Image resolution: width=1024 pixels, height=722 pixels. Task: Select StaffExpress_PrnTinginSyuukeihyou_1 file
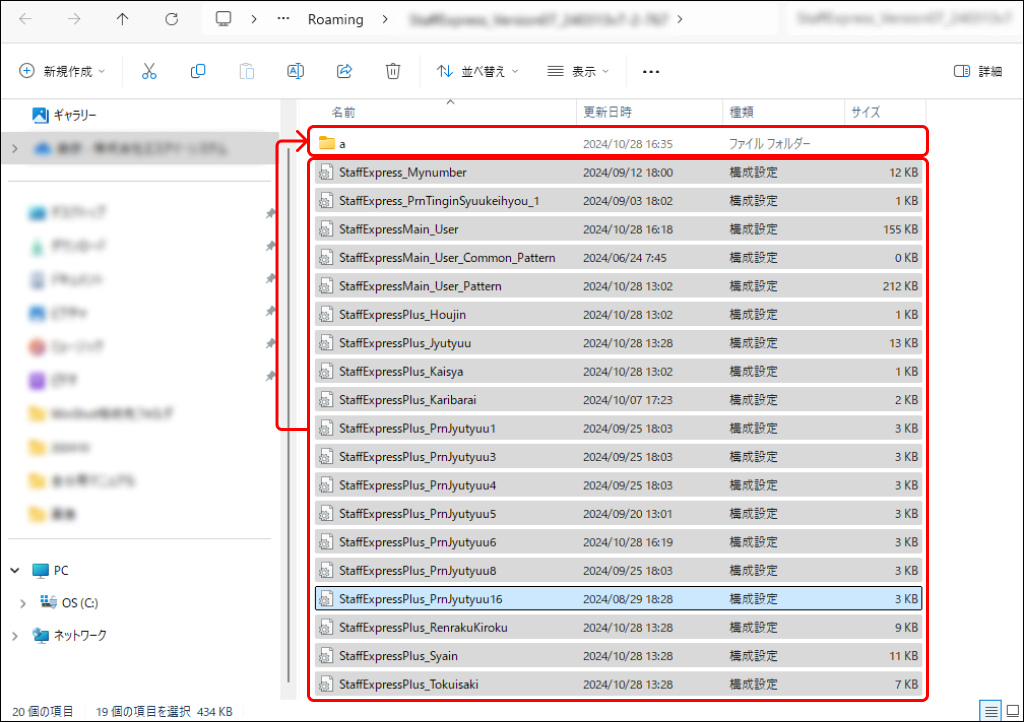pos(618,201)
